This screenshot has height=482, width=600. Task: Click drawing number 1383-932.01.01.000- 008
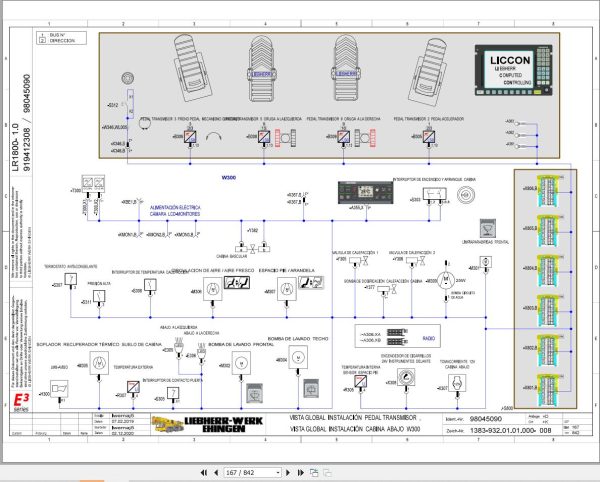point(510,430)
